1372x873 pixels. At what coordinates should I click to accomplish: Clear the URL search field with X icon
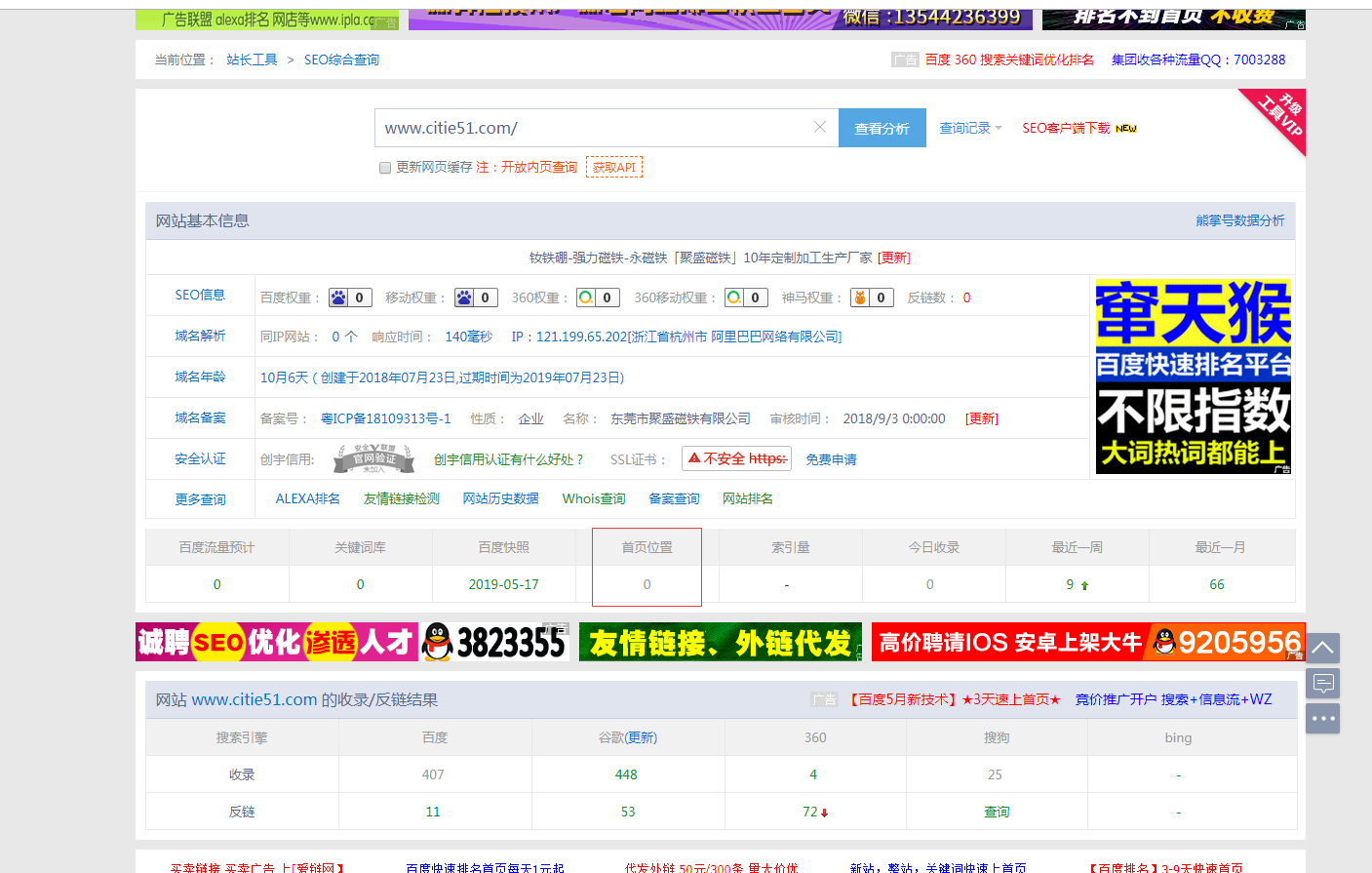click(820, 128)
